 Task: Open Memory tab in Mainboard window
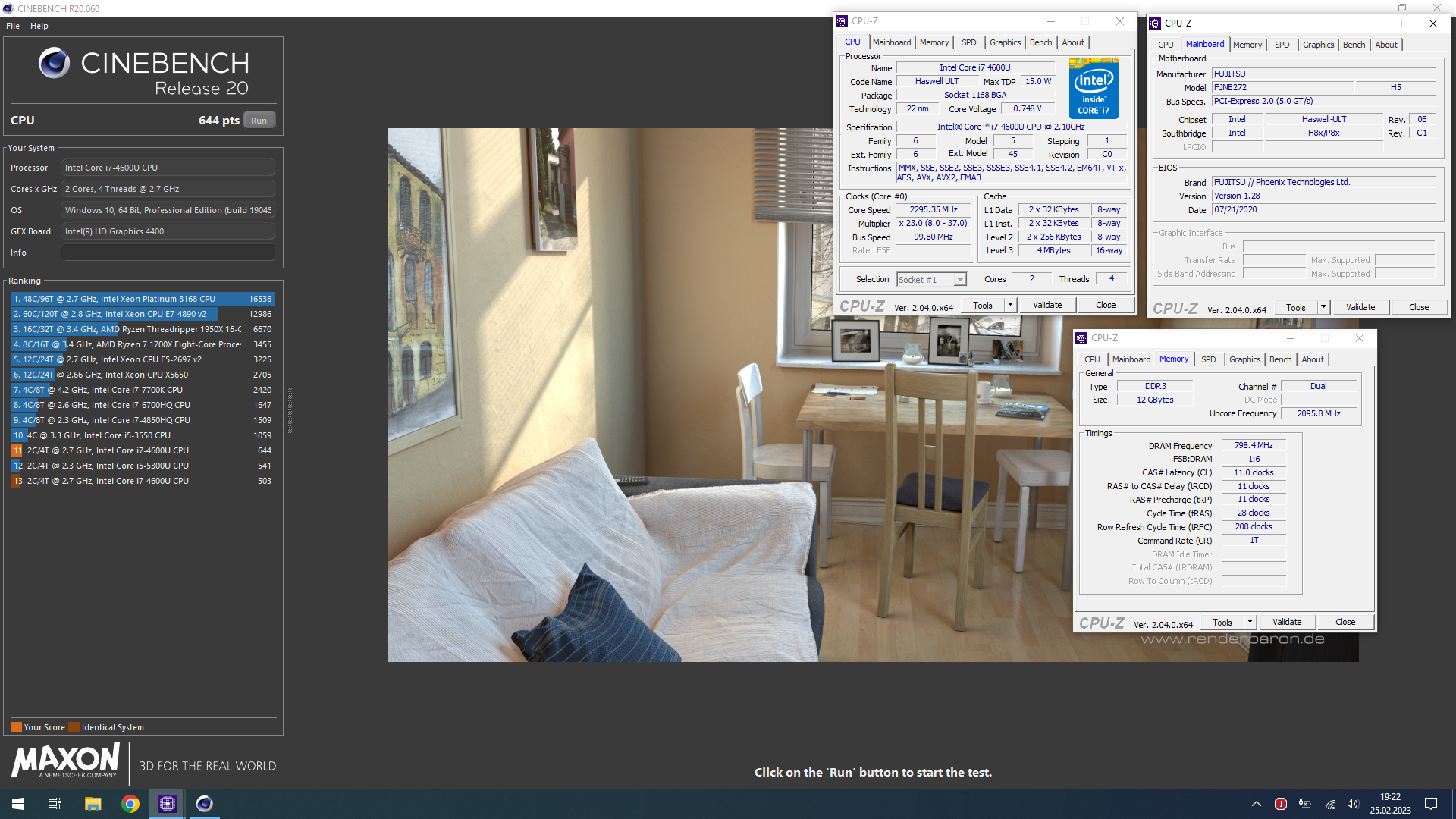[1247, 45]
